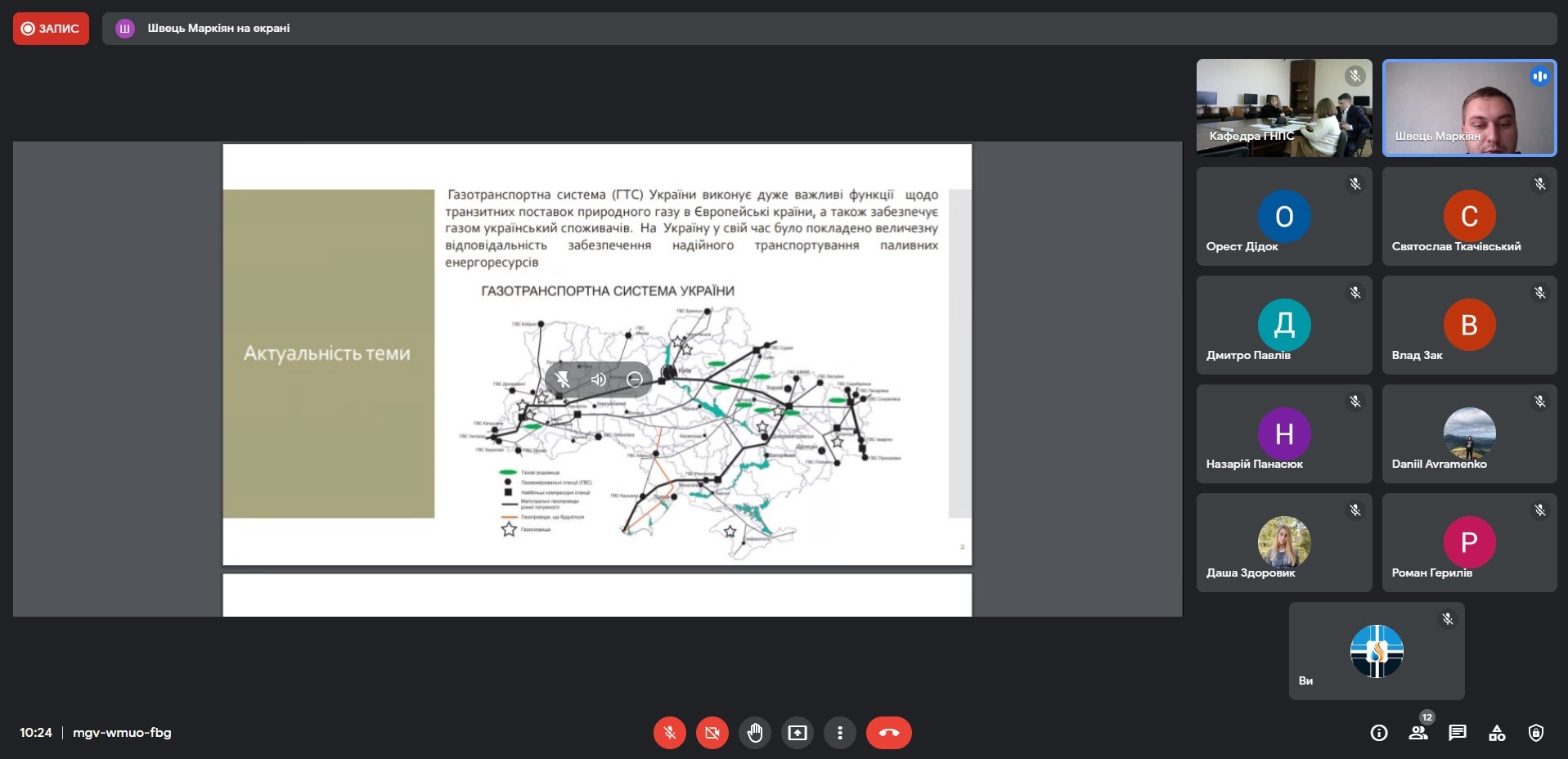
Task: Open the three-dot more options menu
Action: [x=839, y=733]
